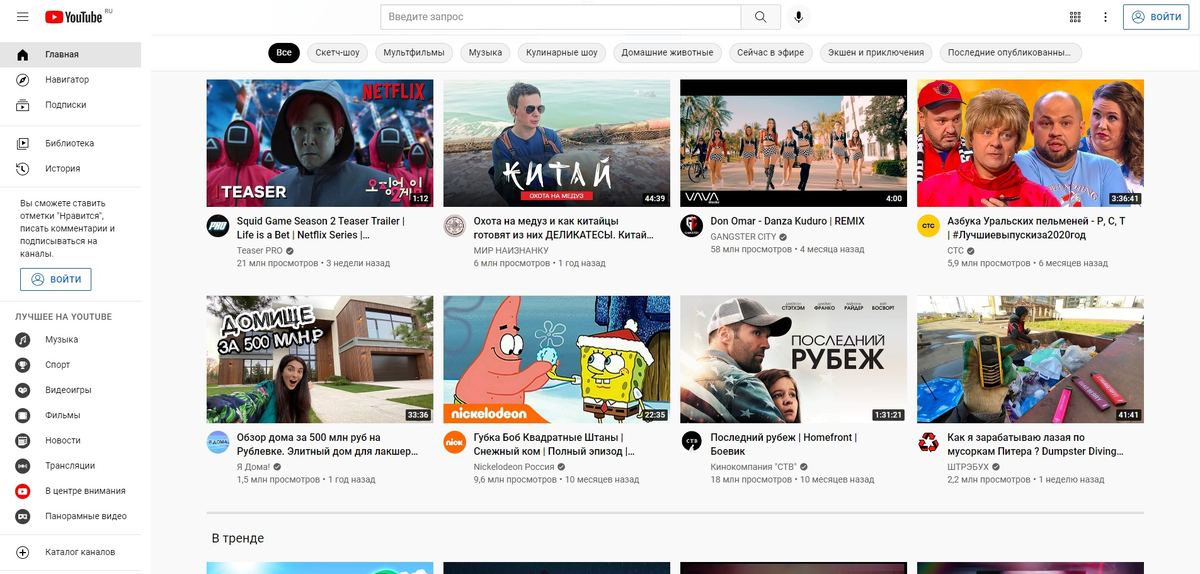The image size is (1200, 574).
Task: Click the magnifier search button
Action: [x=761, y=17]
